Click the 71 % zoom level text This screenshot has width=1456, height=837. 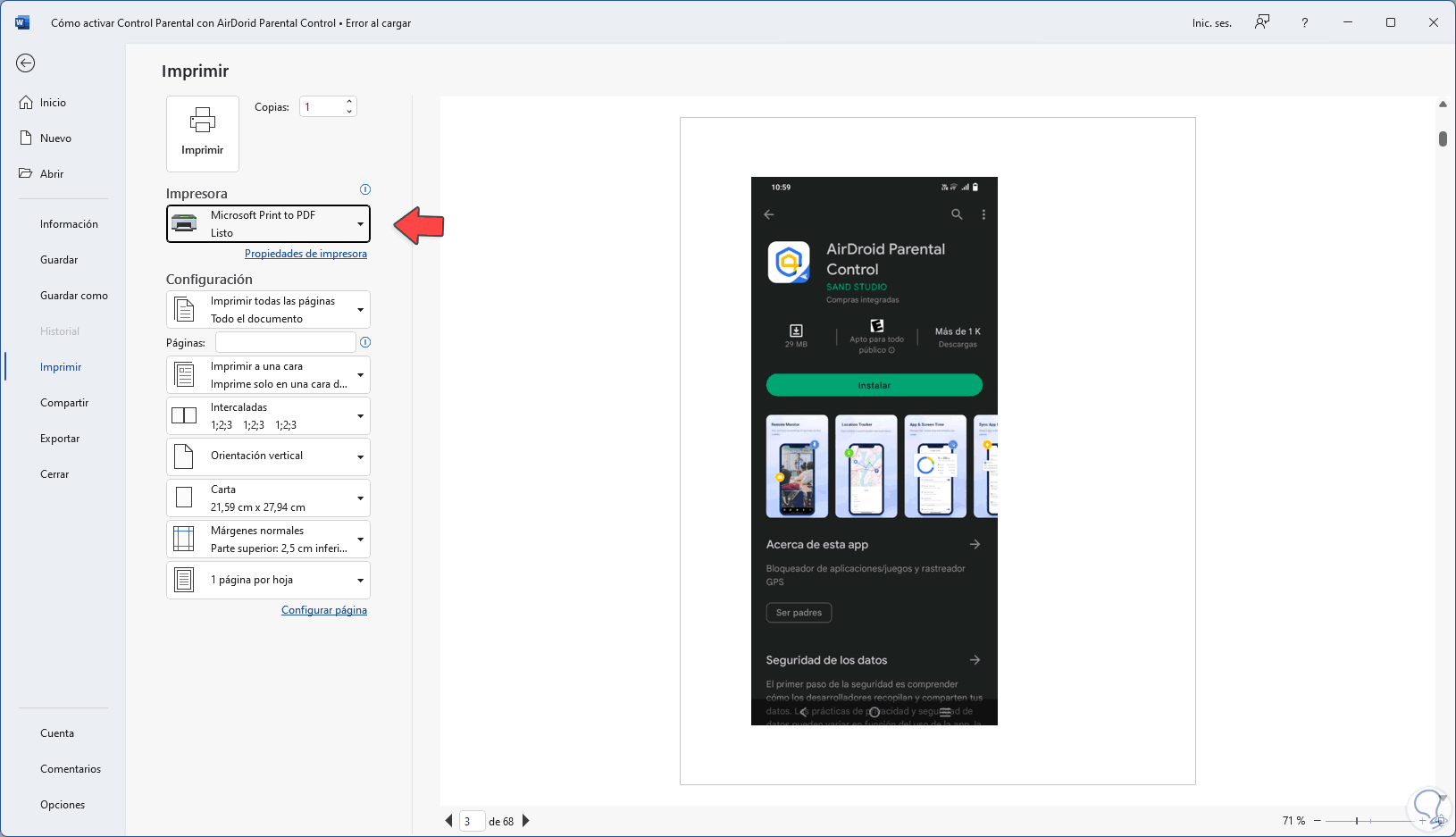[1293, 821]
